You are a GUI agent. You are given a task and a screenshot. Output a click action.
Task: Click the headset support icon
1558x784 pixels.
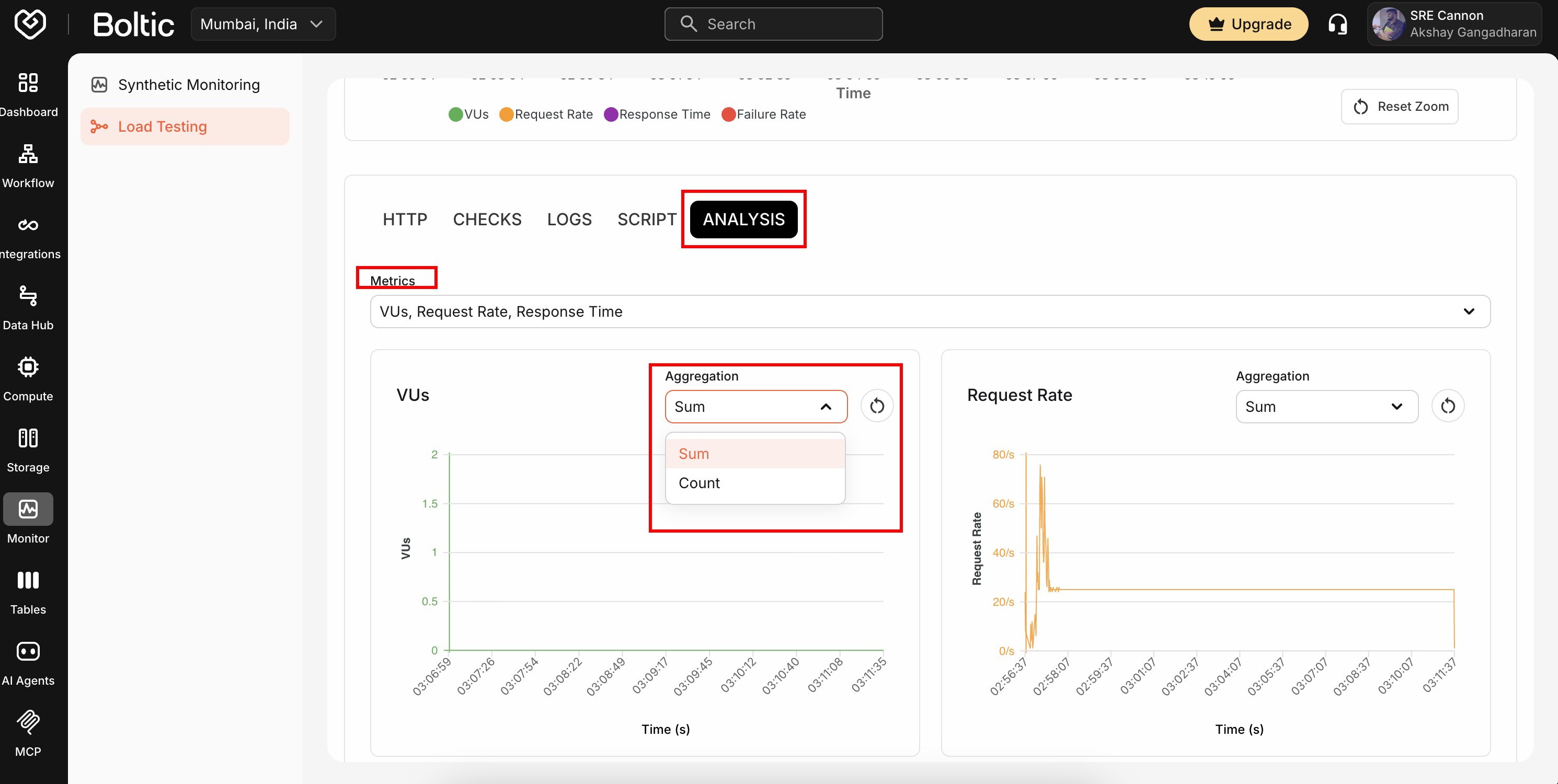click(x=1337, y=24)
